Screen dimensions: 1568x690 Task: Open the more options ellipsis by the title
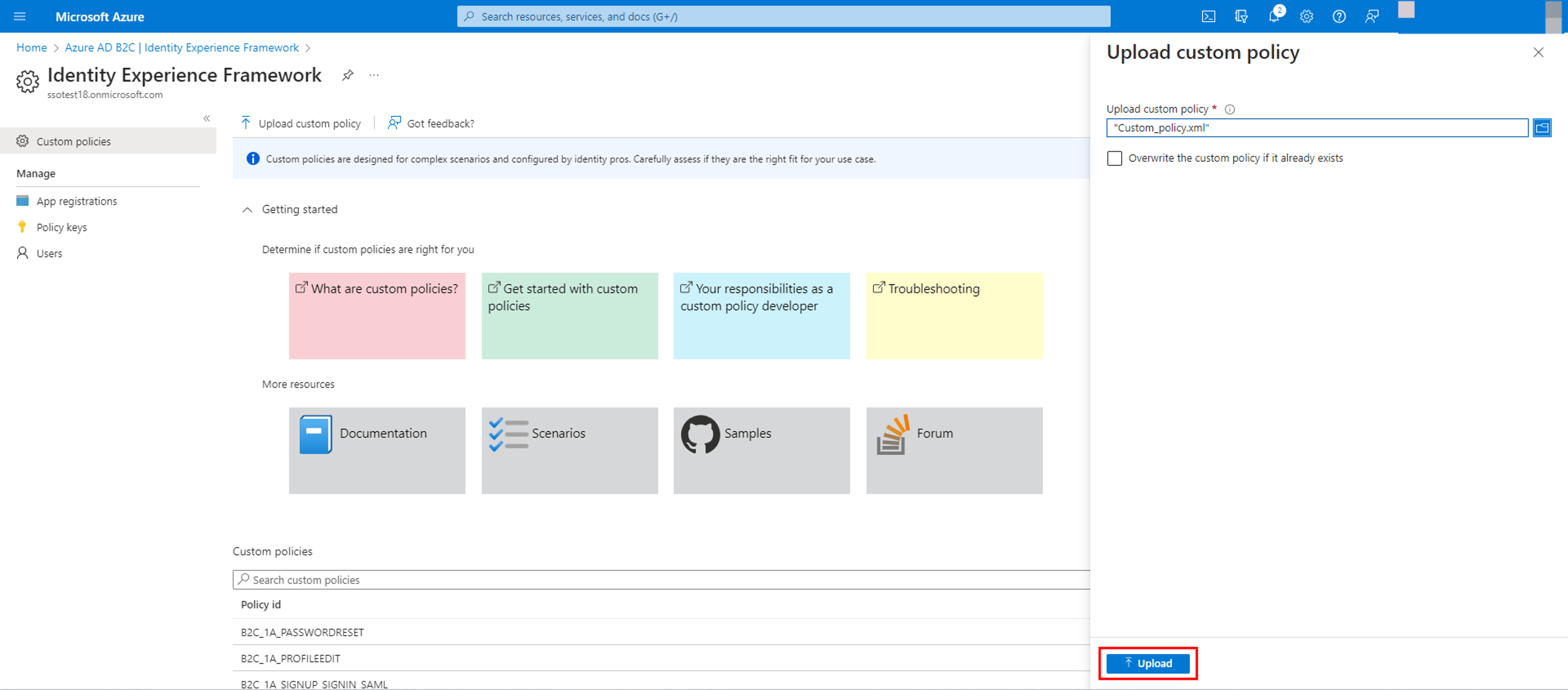pyautogui.click(x=374, y=75)
